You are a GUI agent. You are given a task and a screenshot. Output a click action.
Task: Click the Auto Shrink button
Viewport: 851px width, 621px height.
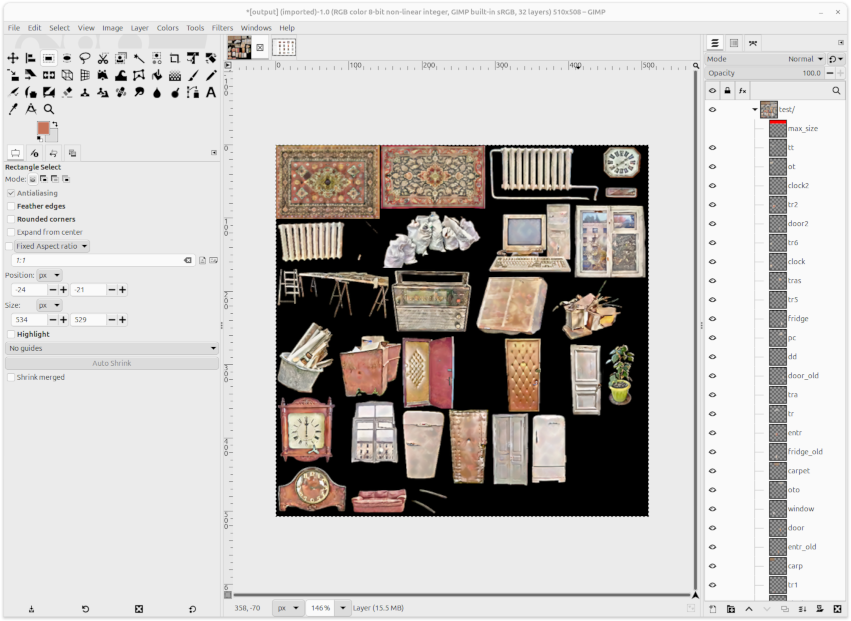(x=112, y=363)
